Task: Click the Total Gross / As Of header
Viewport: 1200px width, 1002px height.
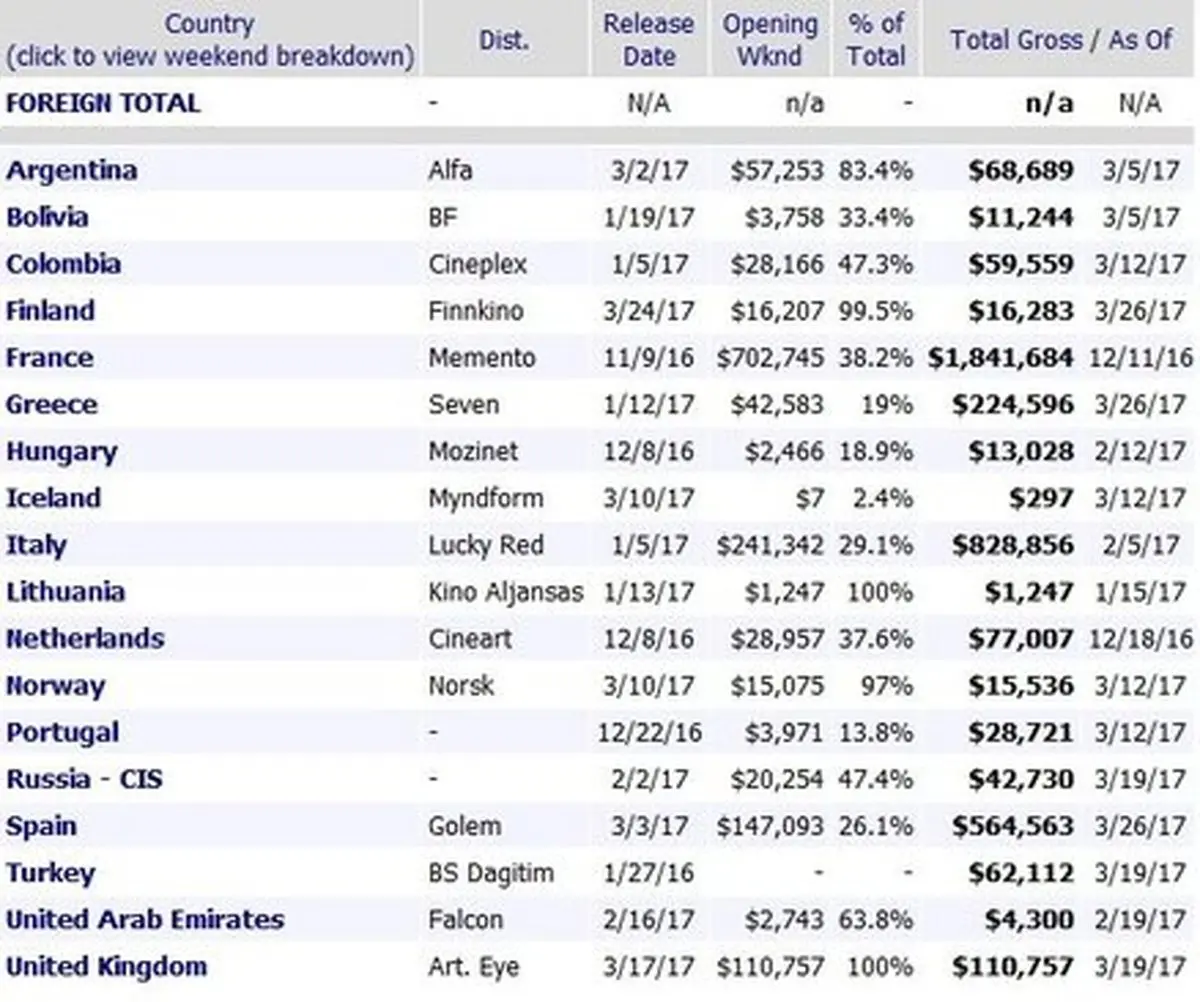Action: [1061, 40]
